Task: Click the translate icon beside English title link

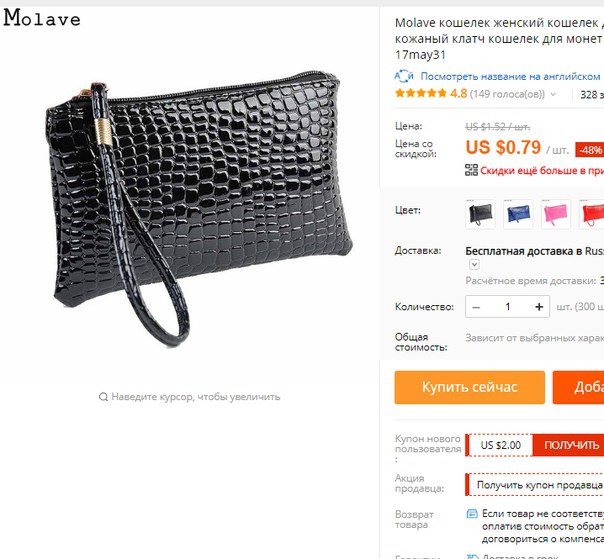Action: pos(404,76)
